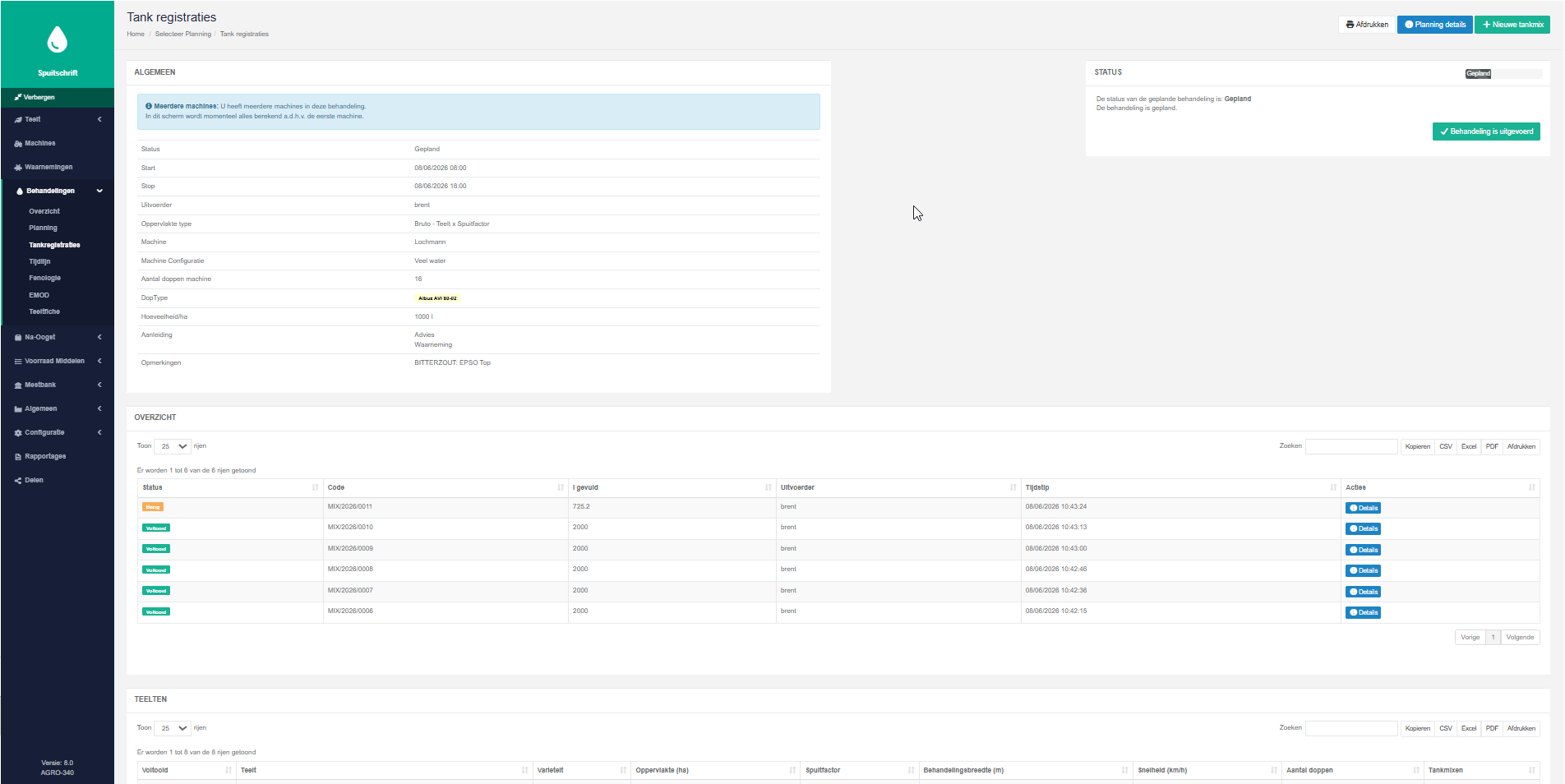Click the Meetbank building icon

[x=18, y=385]
